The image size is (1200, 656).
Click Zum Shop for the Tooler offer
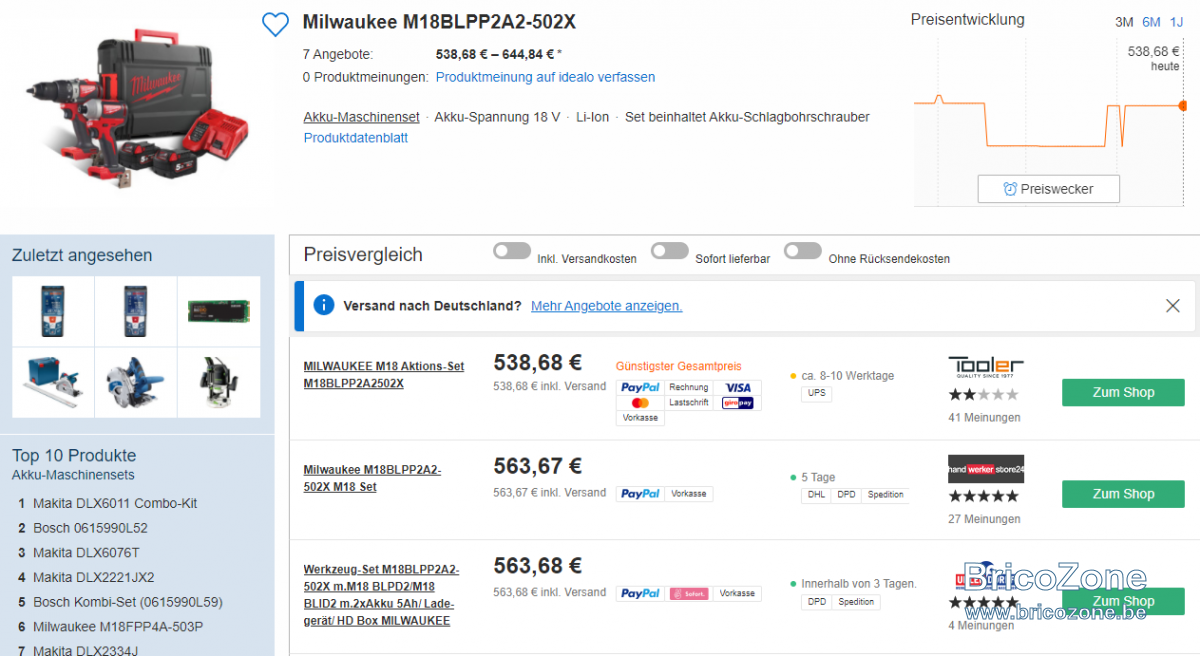(1123, 392)
